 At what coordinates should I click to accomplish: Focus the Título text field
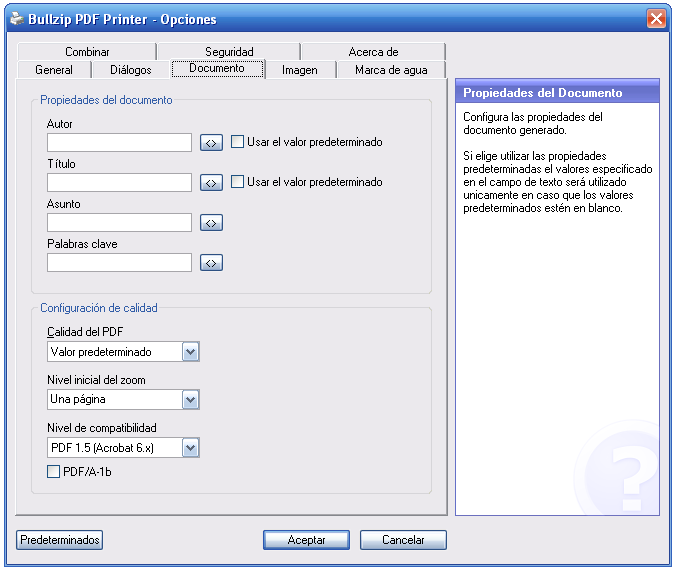119,183
